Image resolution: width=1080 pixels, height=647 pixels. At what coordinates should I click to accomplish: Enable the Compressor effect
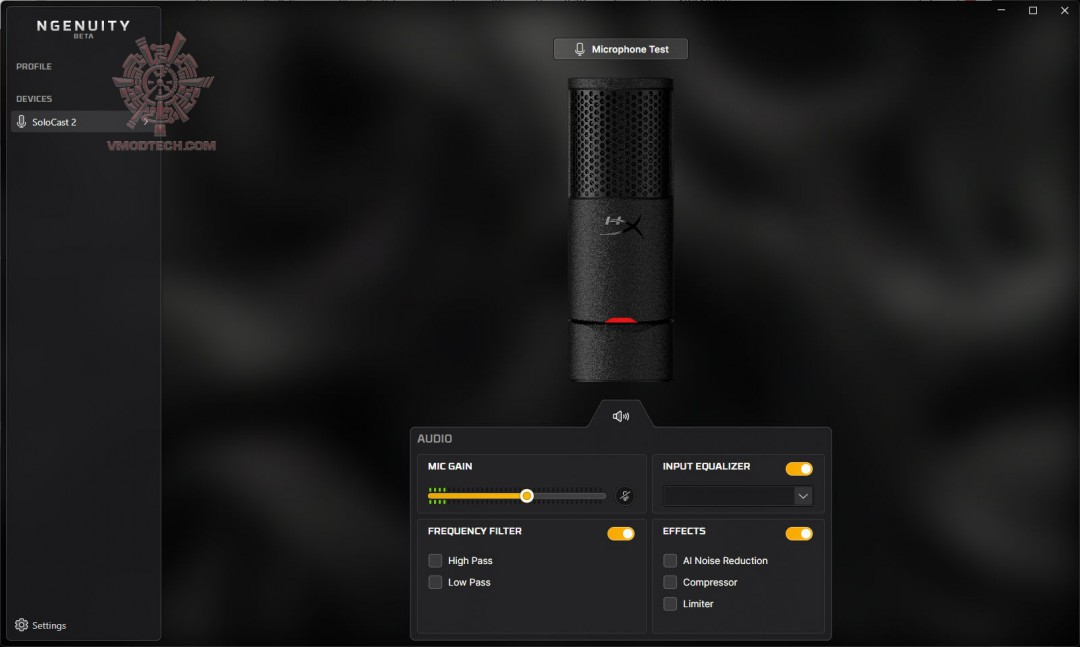[669, 582]
